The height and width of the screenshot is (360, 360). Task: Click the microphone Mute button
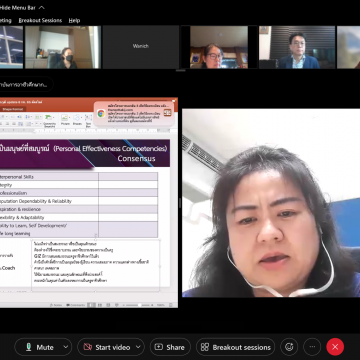(39, 347)
